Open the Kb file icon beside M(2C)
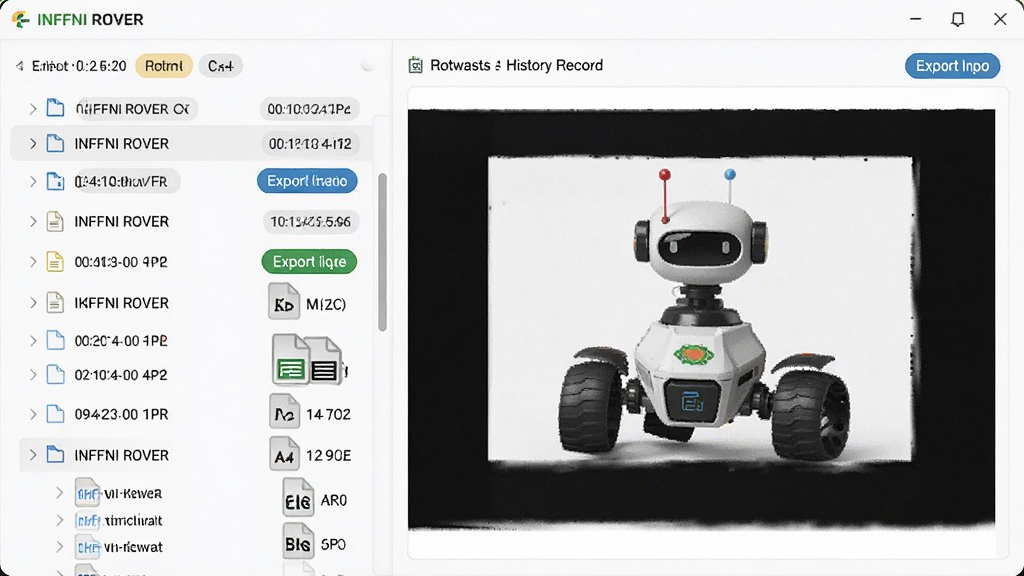 [x=284, y=301]
